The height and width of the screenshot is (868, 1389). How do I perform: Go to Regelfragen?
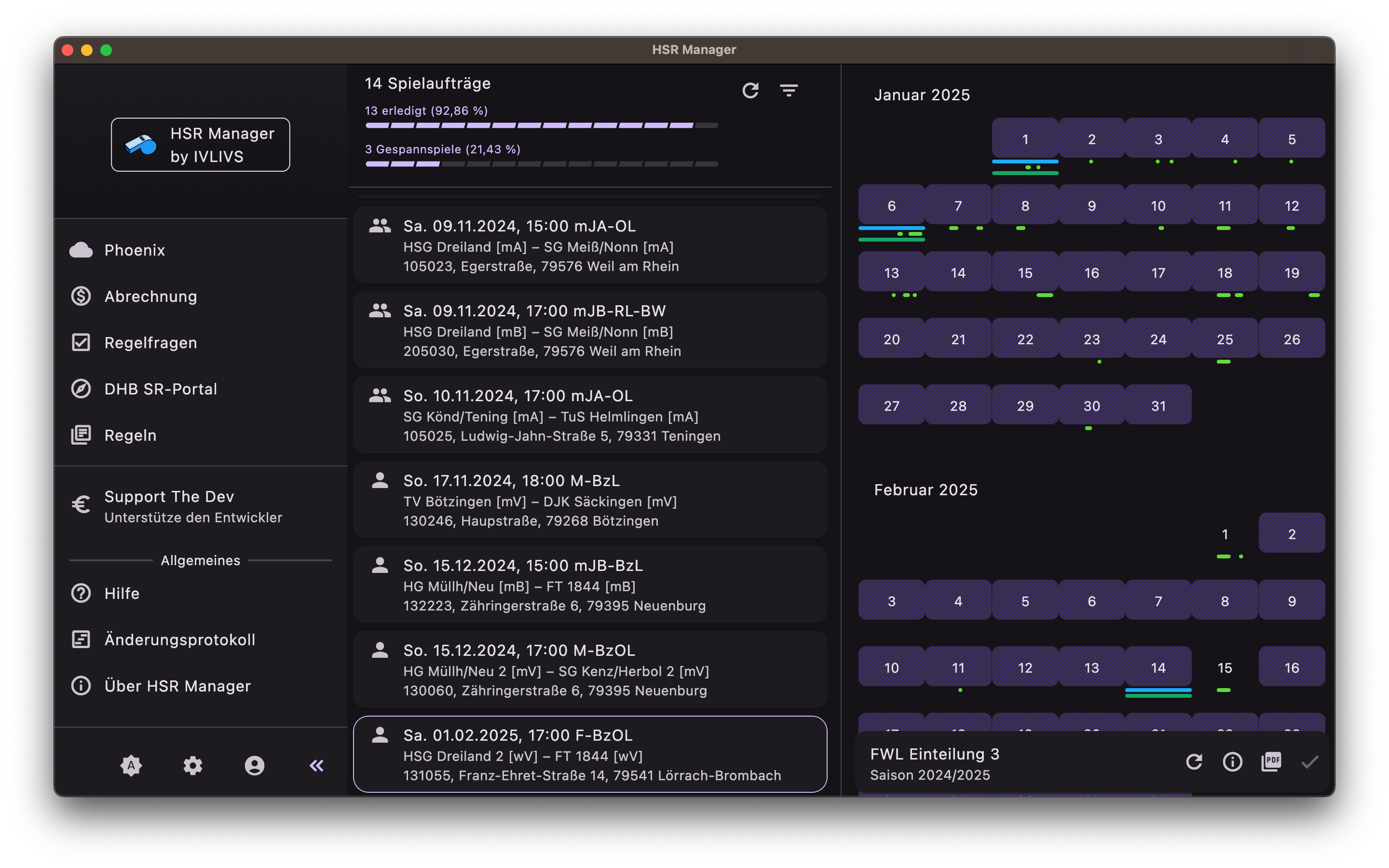[x=200, y=342]
